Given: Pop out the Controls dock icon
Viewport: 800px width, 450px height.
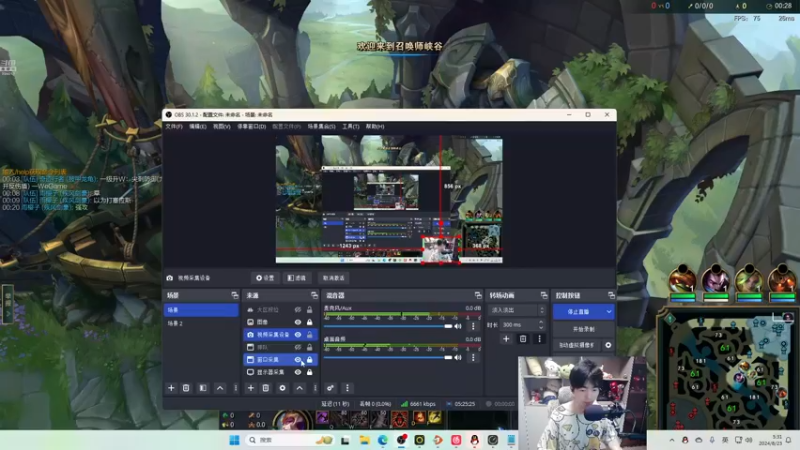Looking at the screenshot, I should tap(611, 295).
